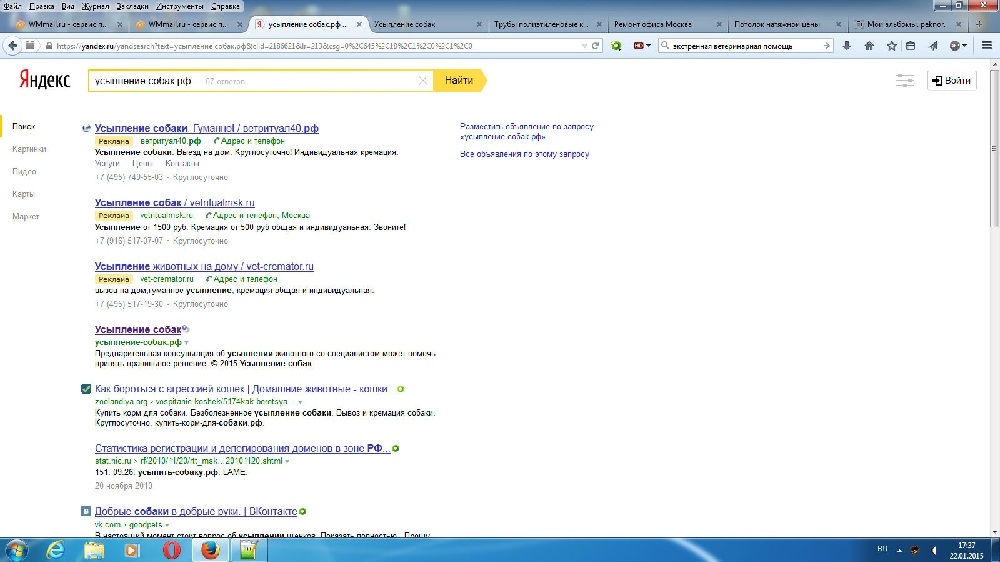Expand arrow after vk.com goodpets URL
The width and height of the screenshot is (1000, 562).
coord(167,525)
